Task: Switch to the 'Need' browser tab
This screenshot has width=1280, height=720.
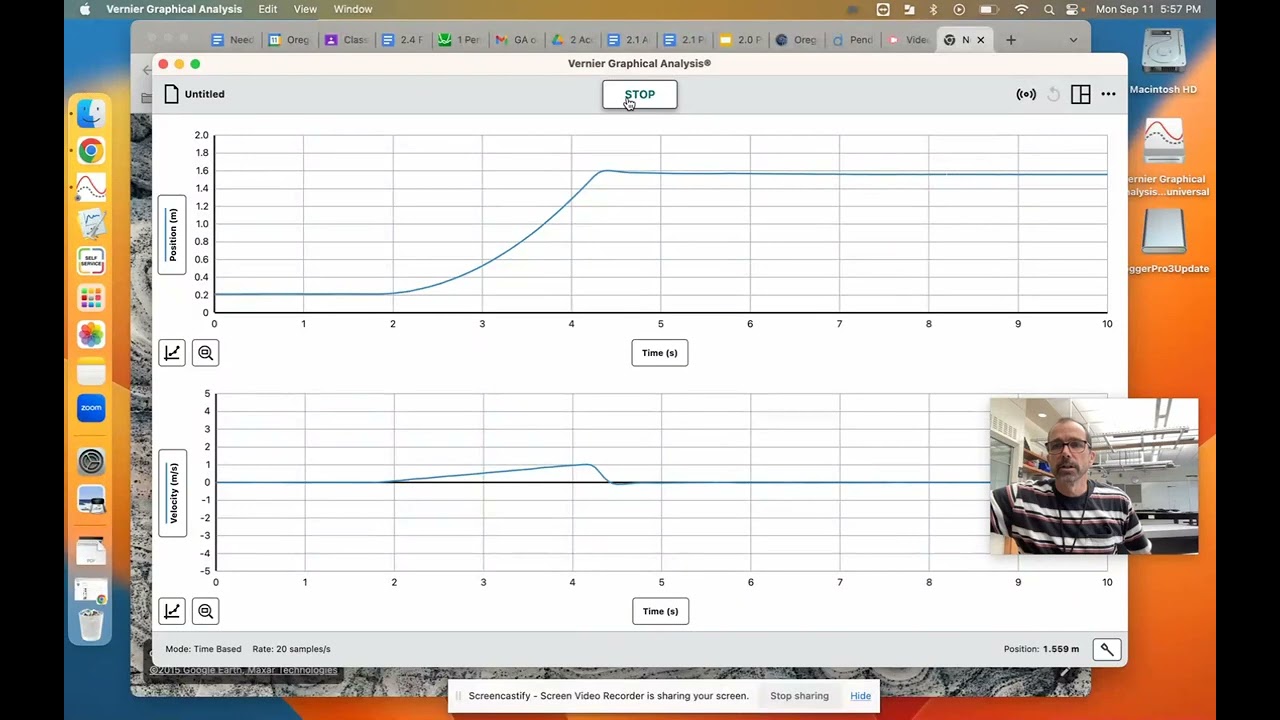Action: coord(233,40)
